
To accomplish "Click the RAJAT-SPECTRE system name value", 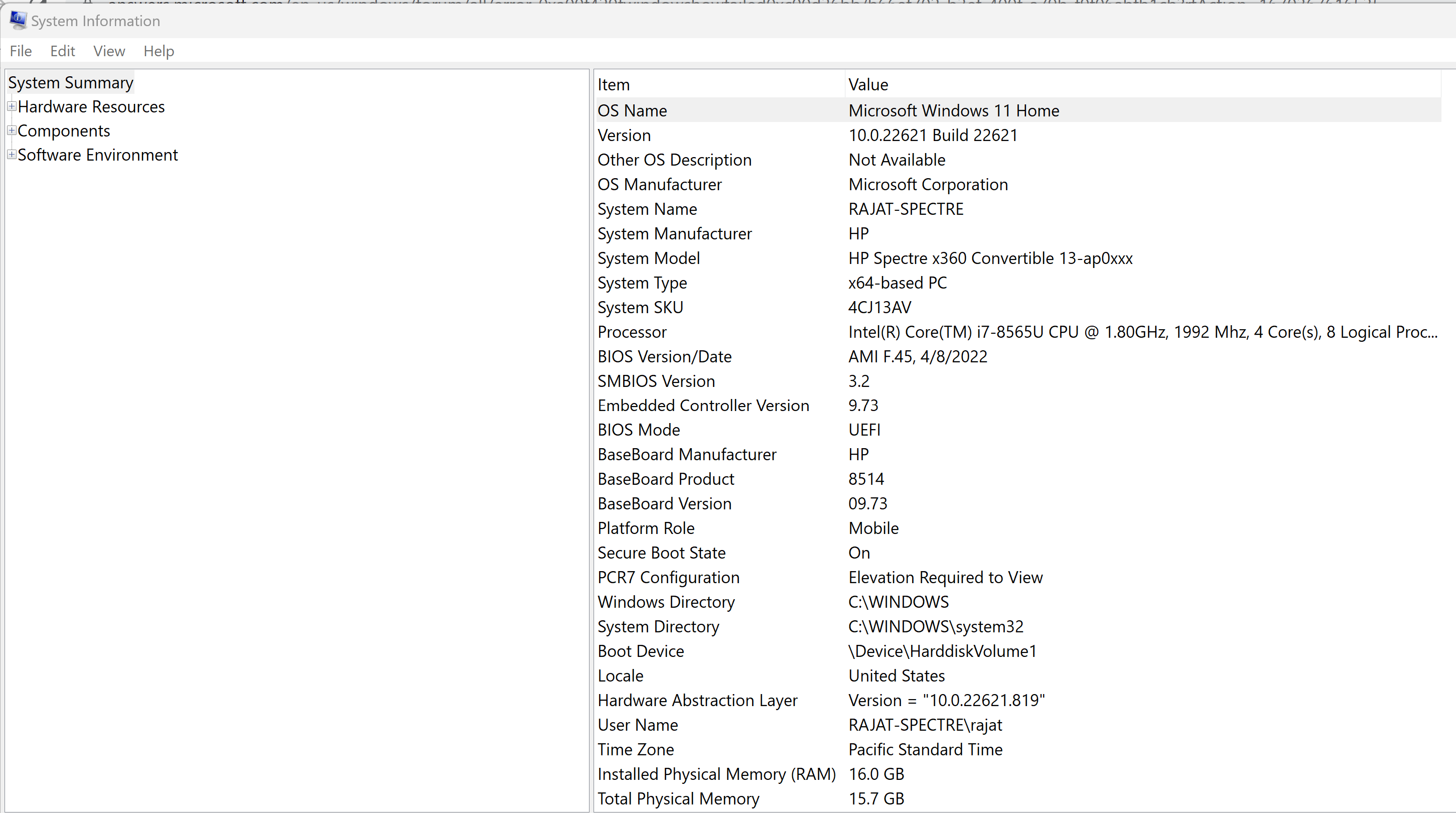I will coord(906,209).
